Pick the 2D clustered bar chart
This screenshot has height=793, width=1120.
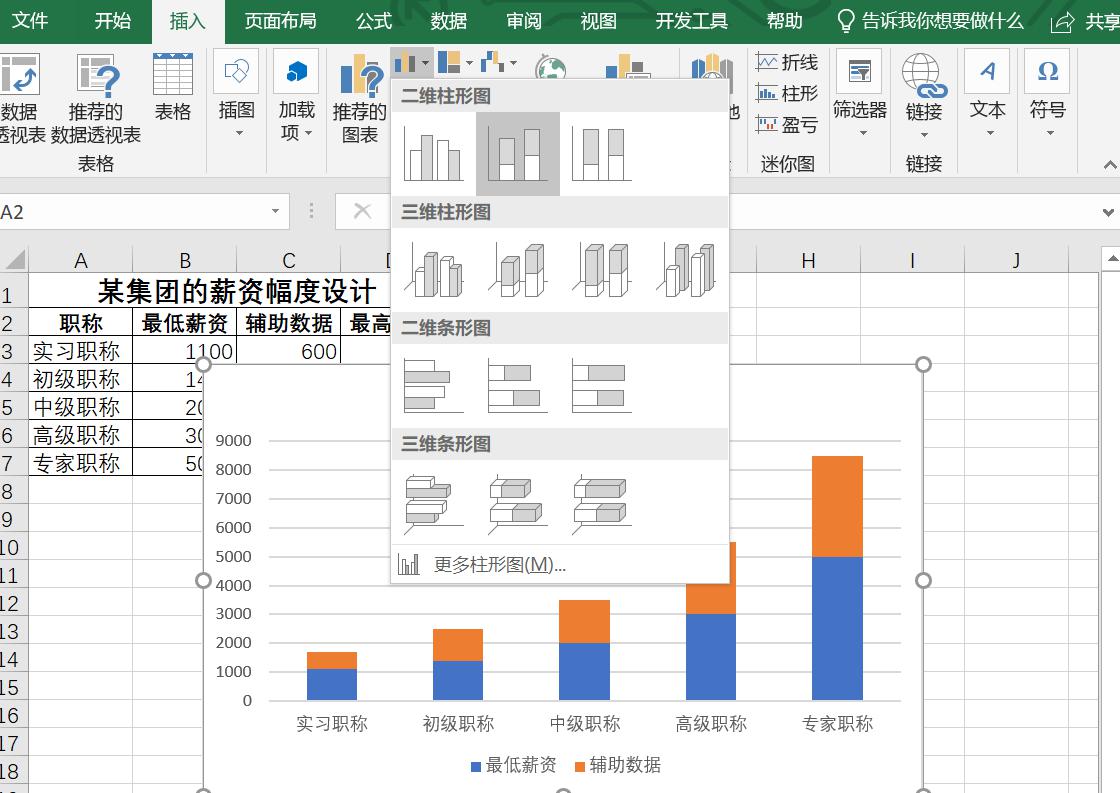click(x=434, y=386)
